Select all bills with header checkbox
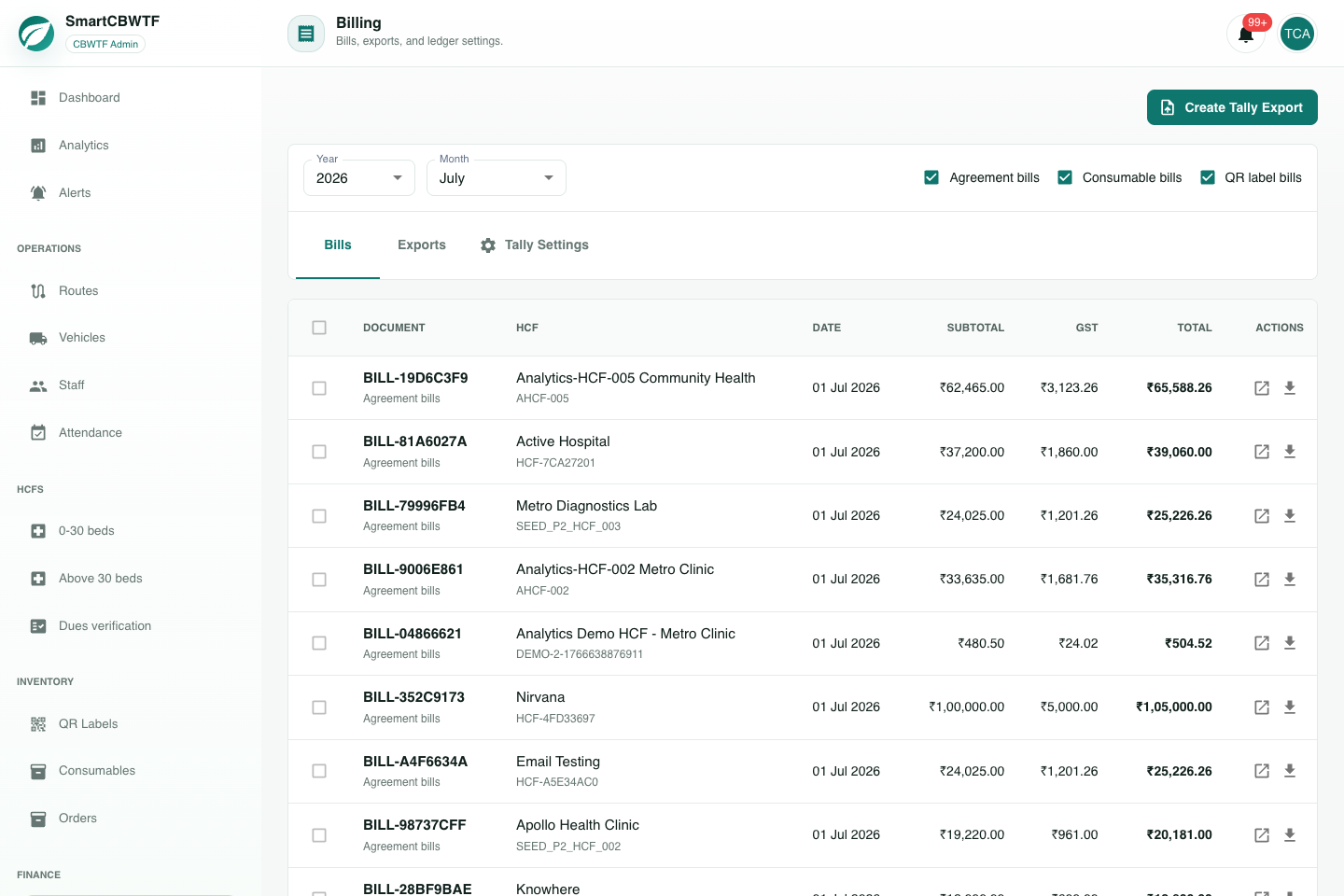 (x=319, y=328)
